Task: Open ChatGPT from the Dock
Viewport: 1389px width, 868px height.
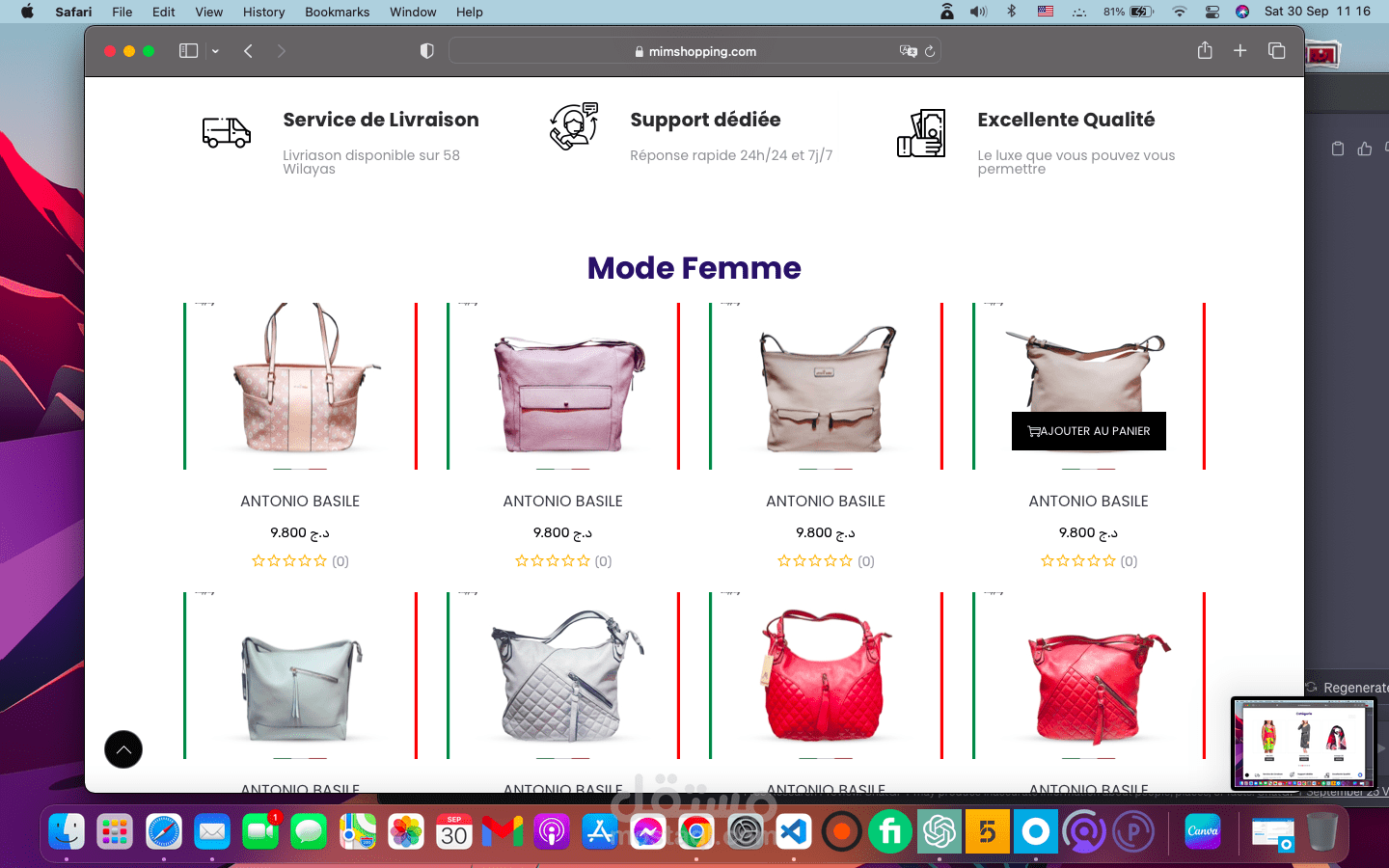Action: tap(940, 831)
